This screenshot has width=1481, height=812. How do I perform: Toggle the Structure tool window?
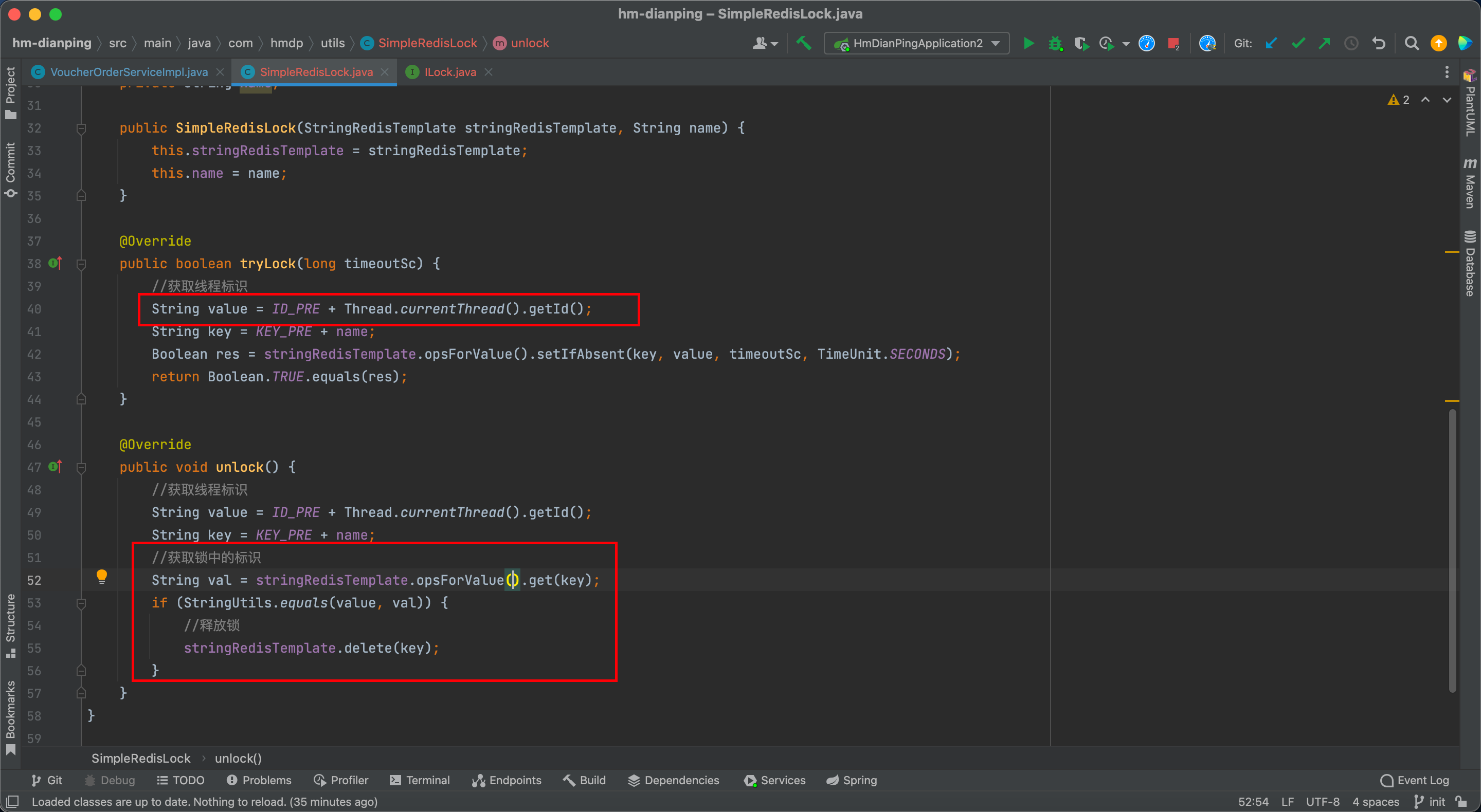point(10,626)
